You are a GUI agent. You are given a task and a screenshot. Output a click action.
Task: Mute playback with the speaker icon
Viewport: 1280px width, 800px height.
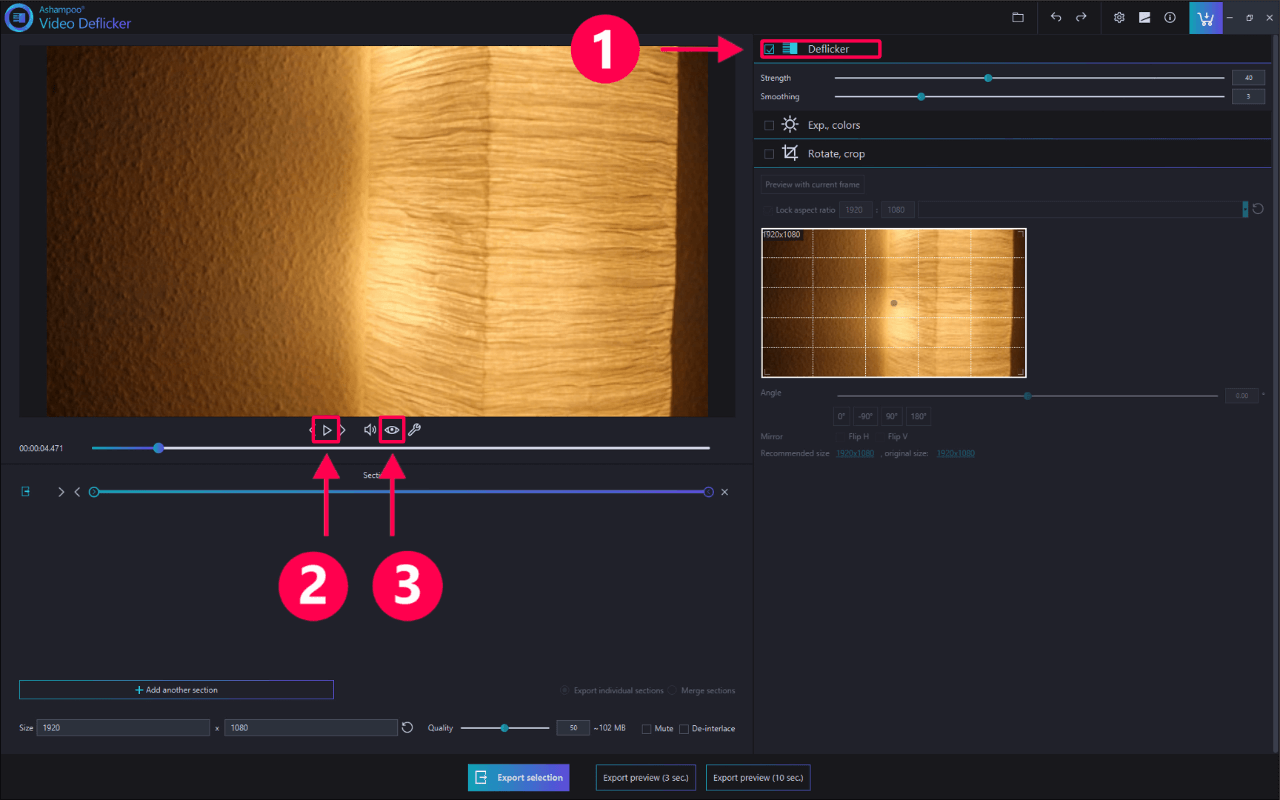point(369,430)
